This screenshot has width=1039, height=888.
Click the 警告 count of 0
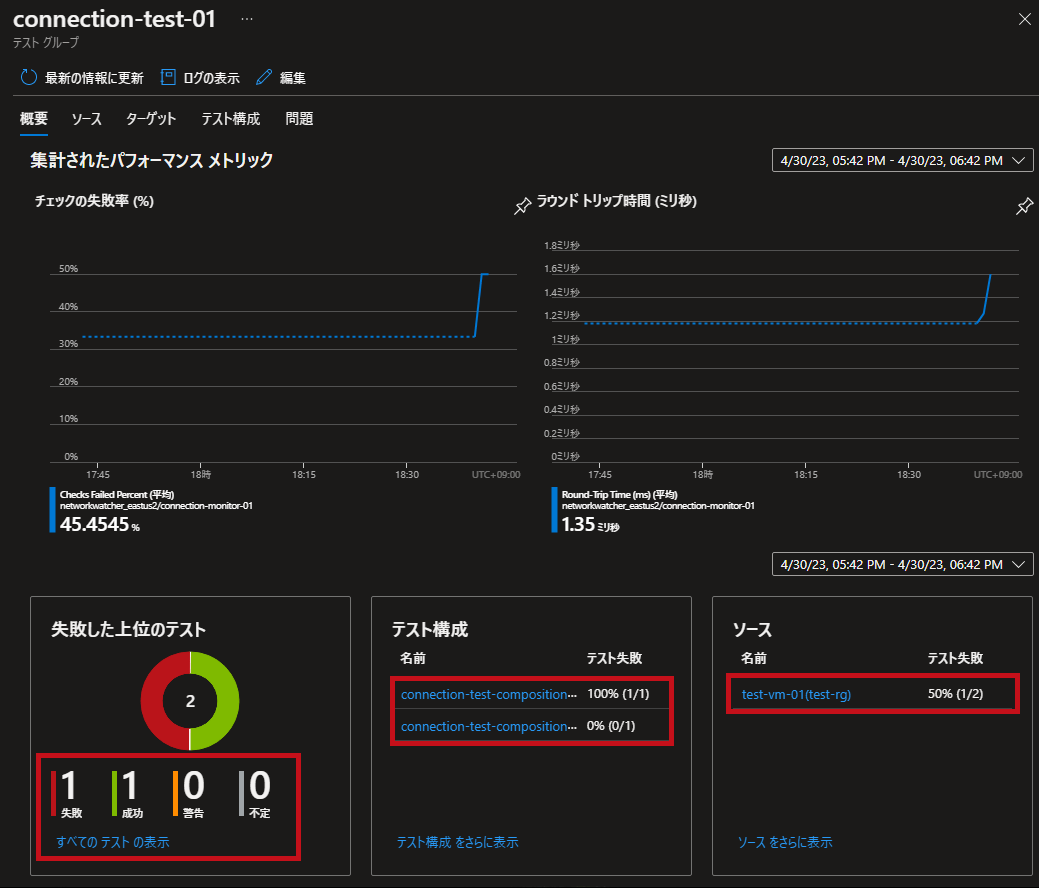point(193,786)
